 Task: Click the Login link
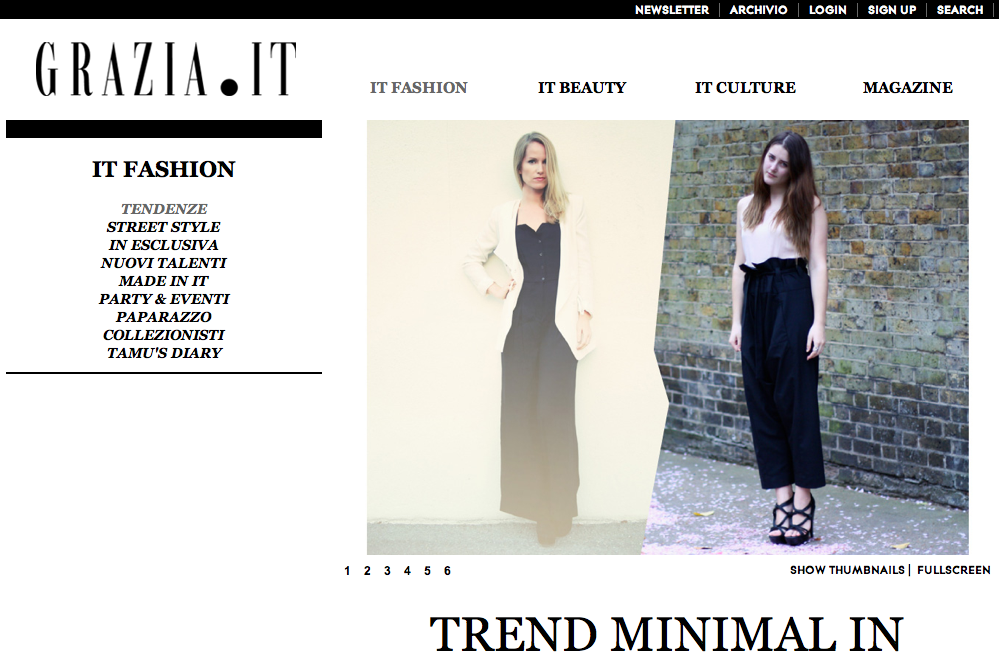point(828,10)
